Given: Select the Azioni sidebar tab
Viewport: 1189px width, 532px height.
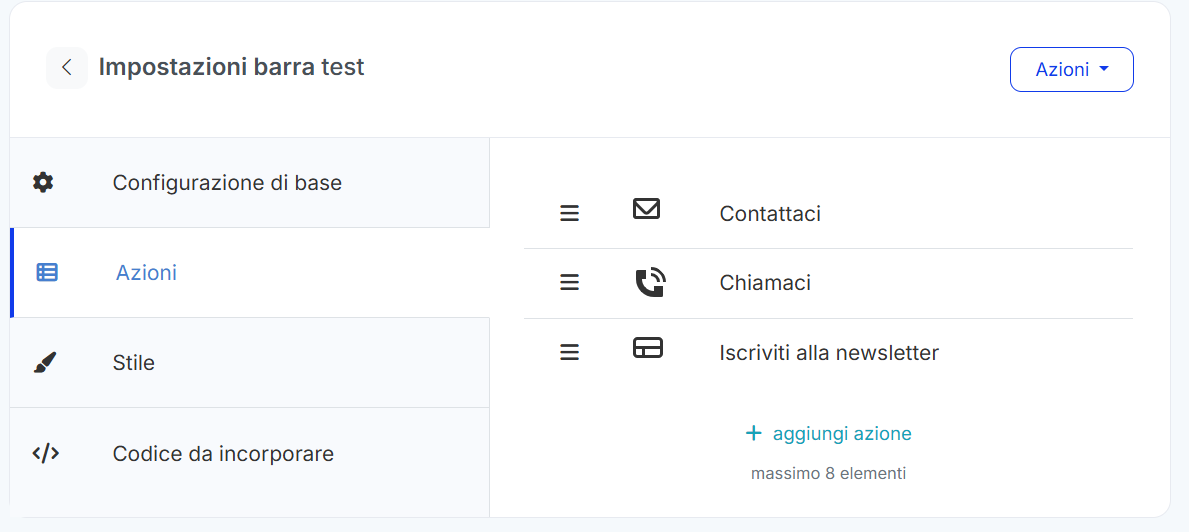Looking at the screenshot, I should coord(146,272).
